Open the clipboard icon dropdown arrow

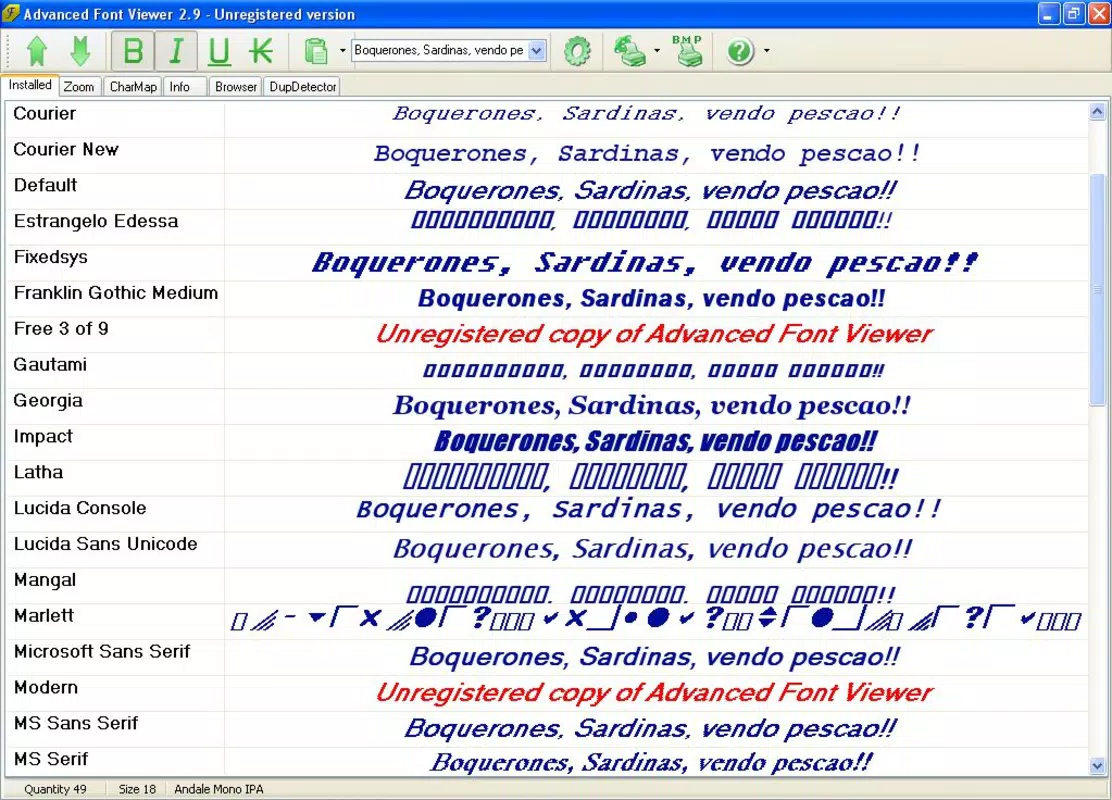tap(343, 51)
